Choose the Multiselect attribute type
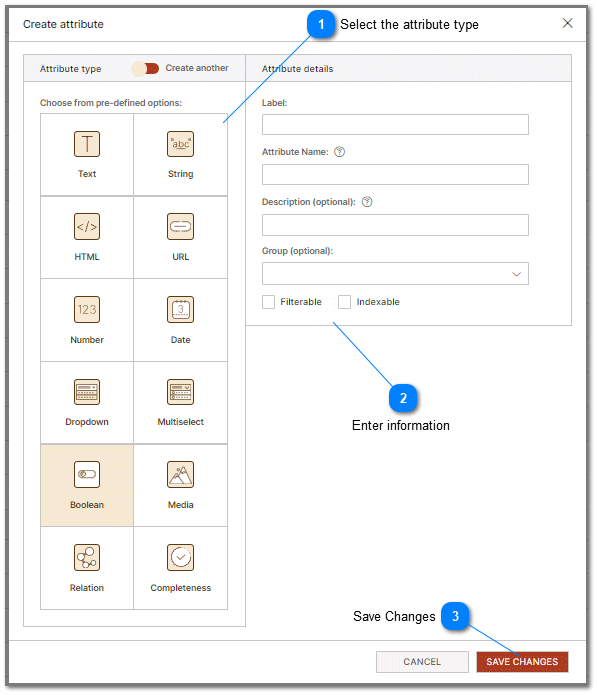 (x=180, y=402)
